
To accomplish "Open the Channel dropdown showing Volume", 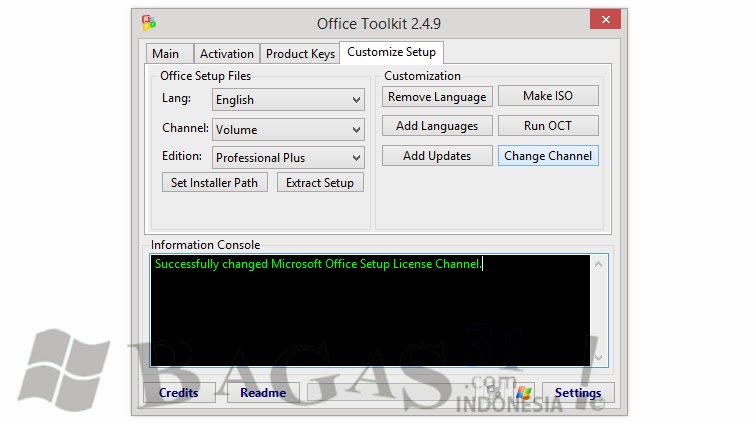I will pyautogui.click(x=288, y=129).
